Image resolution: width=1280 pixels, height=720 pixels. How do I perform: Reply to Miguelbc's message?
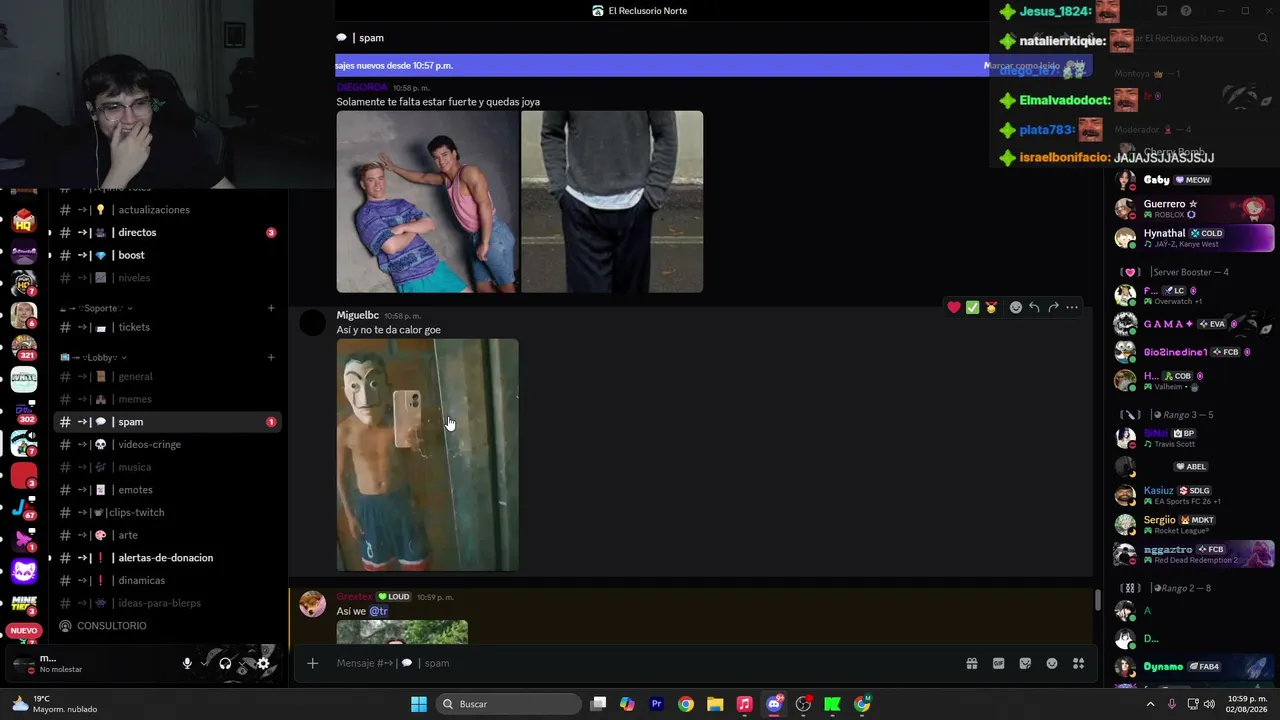(1034, 307)
